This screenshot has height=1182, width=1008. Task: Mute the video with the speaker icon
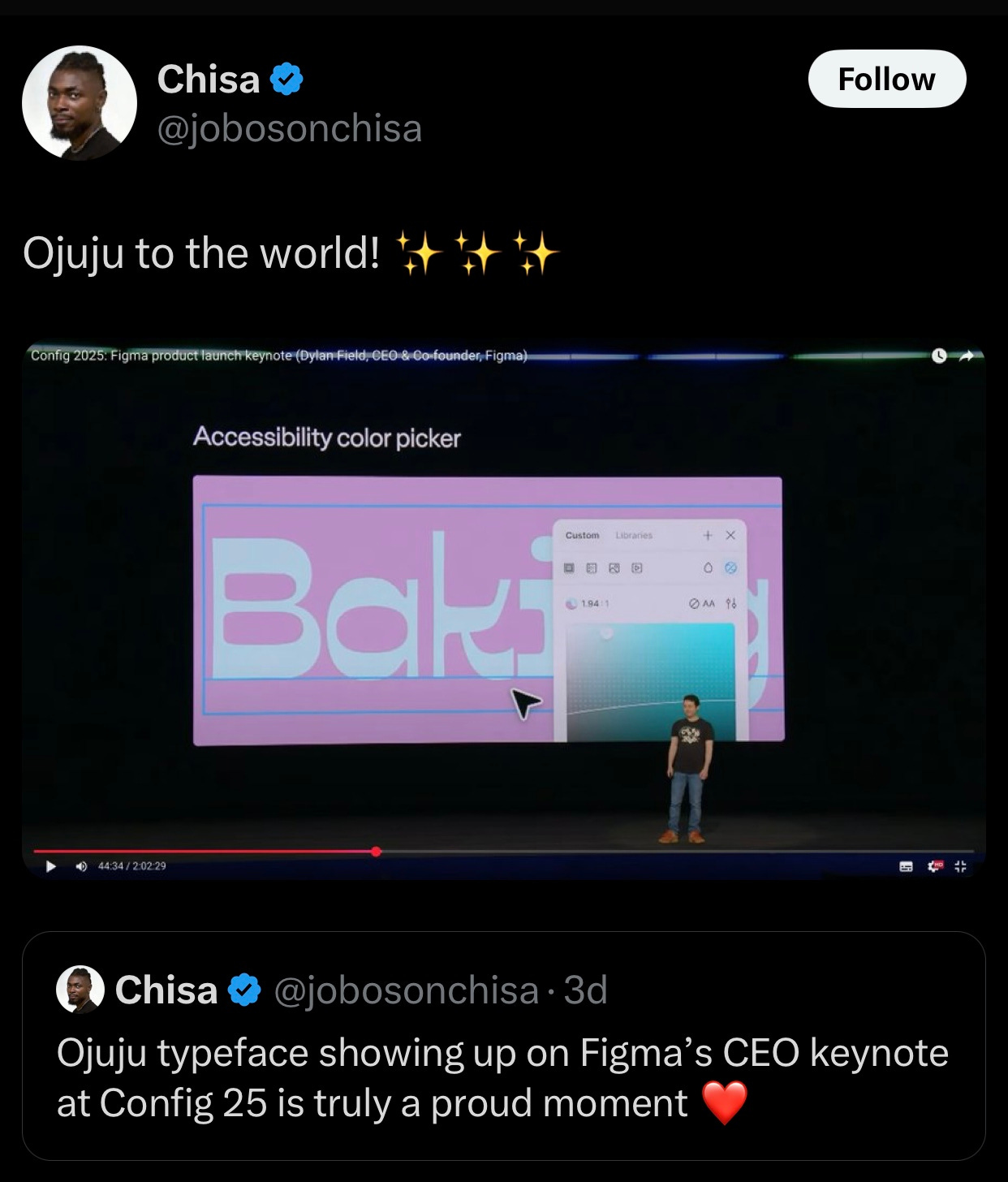(x=80, y=866)
